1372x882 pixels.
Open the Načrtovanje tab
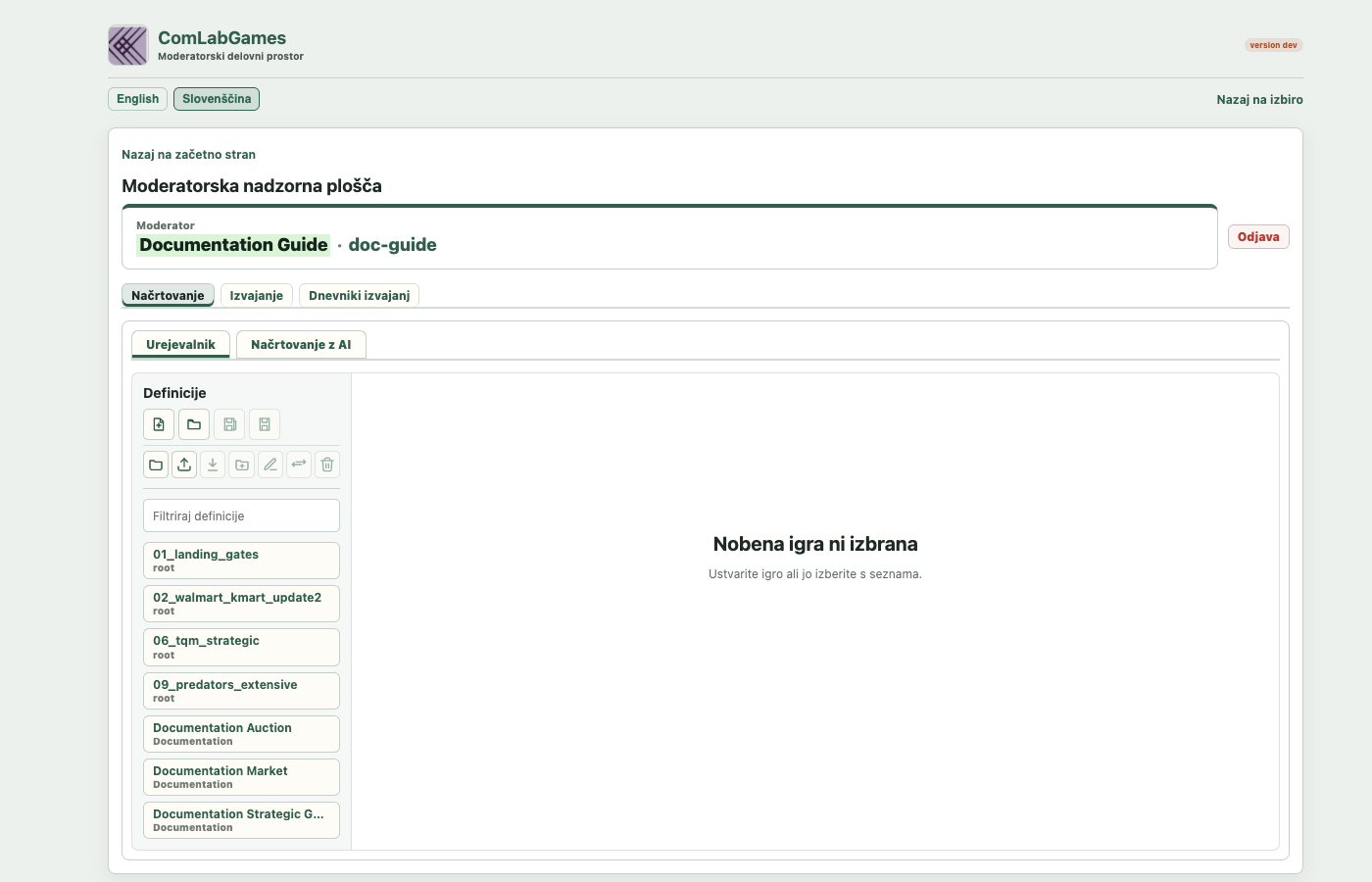click(168, 295)
